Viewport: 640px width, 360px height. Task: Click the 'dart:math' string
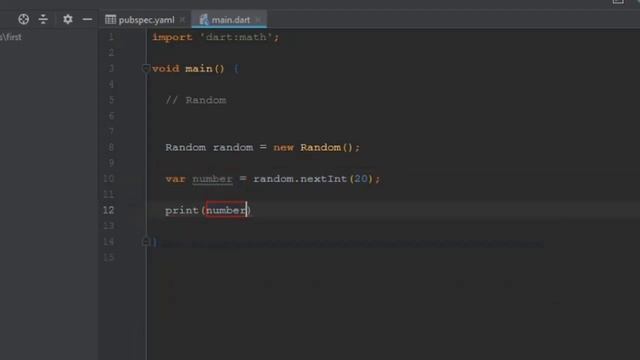[x=236, y=37]
